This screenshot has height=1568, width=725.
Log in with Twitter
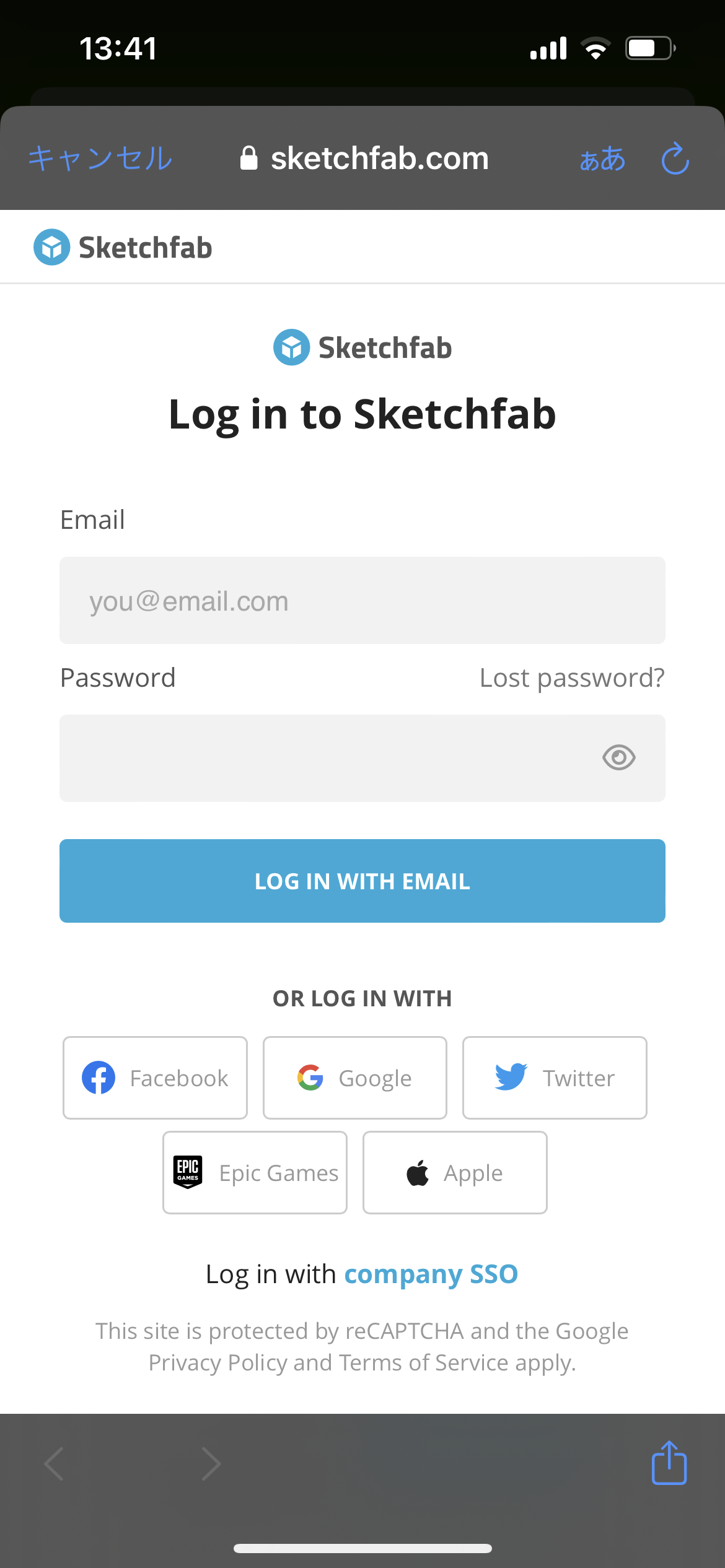pos(555,1078)
